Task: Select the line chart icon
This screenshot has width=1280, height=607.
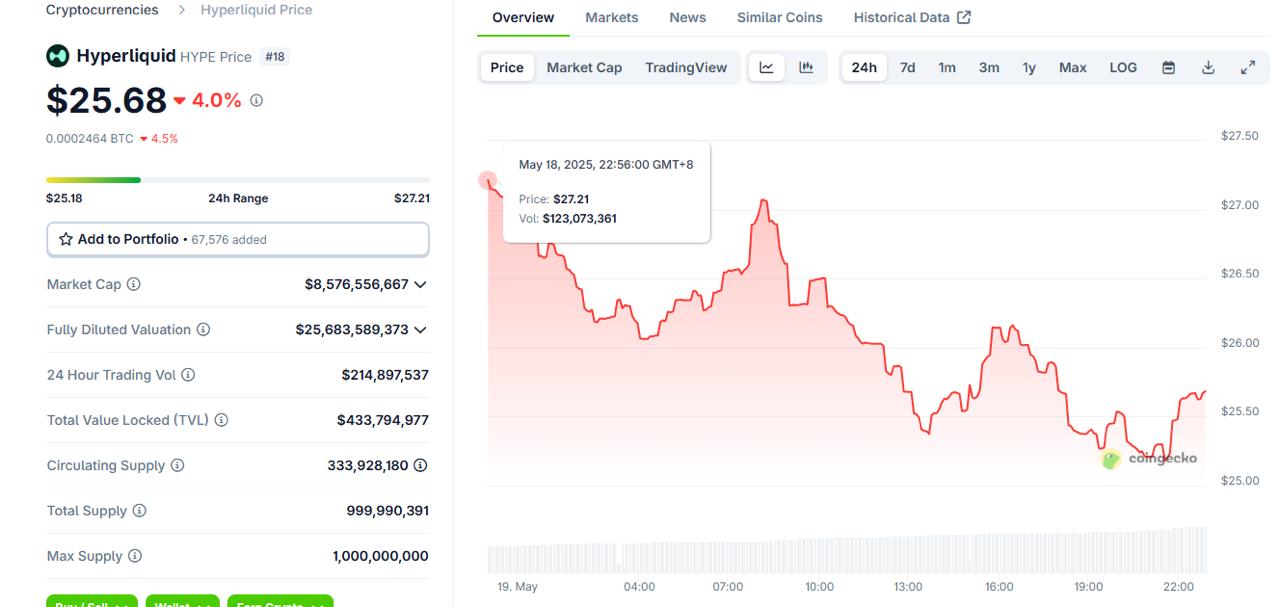Action: coord(767,67)
